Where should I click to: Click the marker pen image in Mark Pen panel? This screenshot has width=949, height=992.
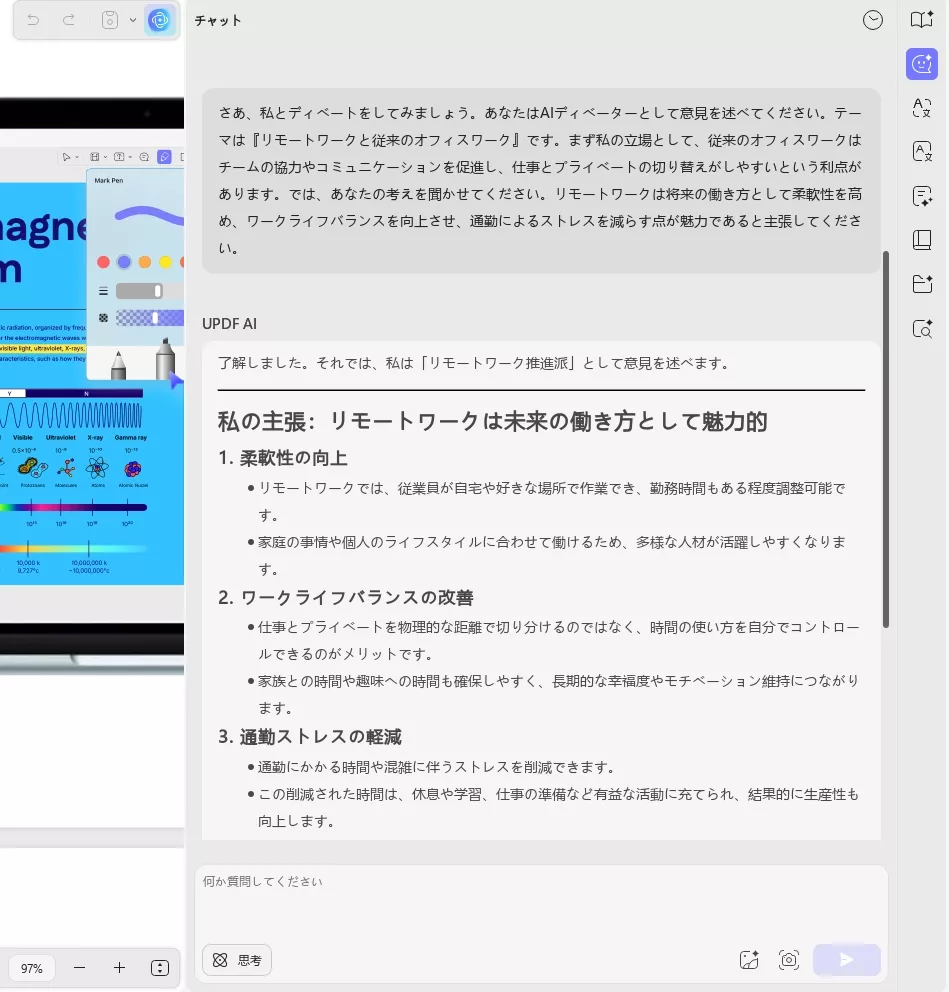tap(165, 359)
